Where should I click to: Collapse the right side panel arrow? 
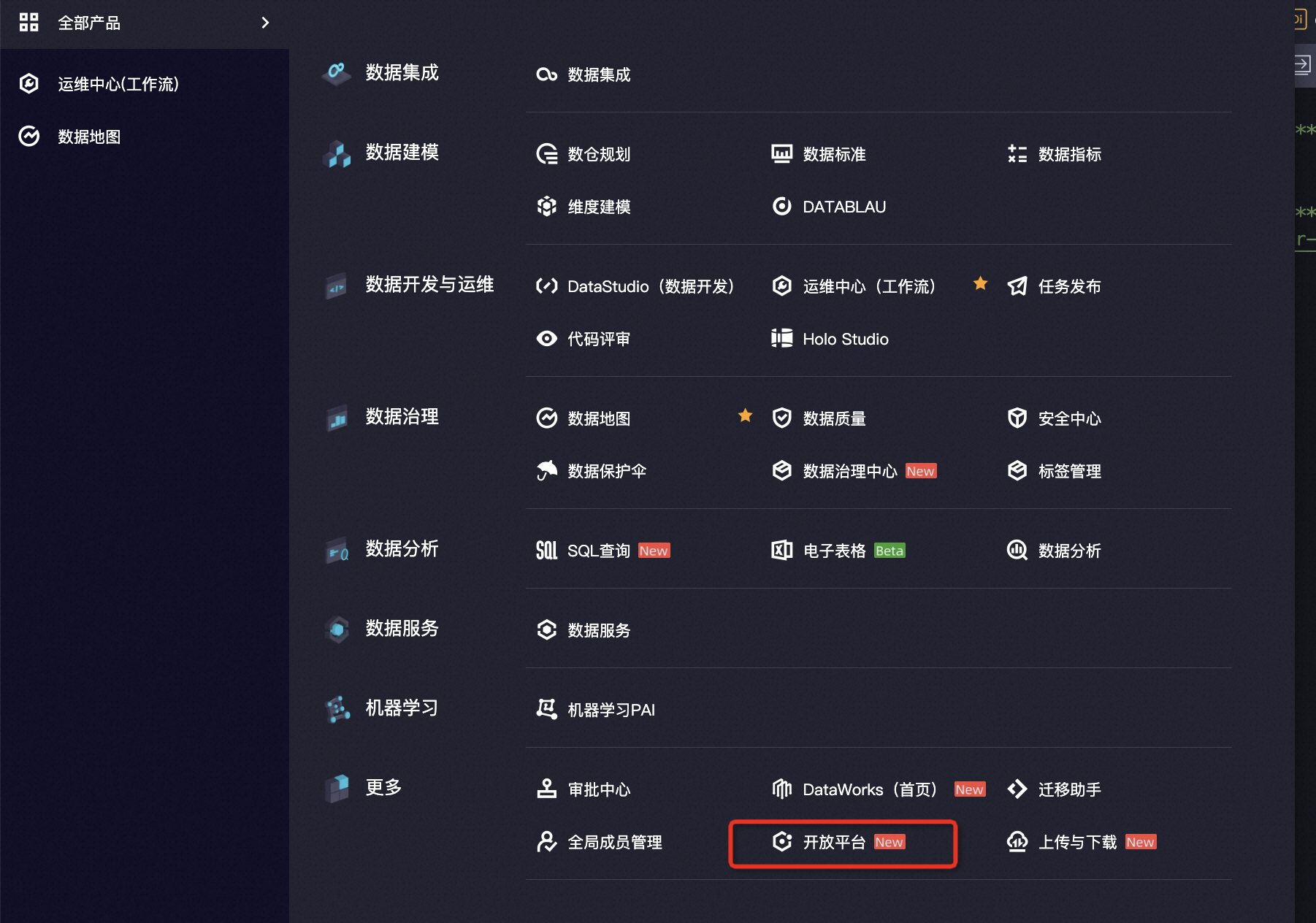coord(1302,65)
